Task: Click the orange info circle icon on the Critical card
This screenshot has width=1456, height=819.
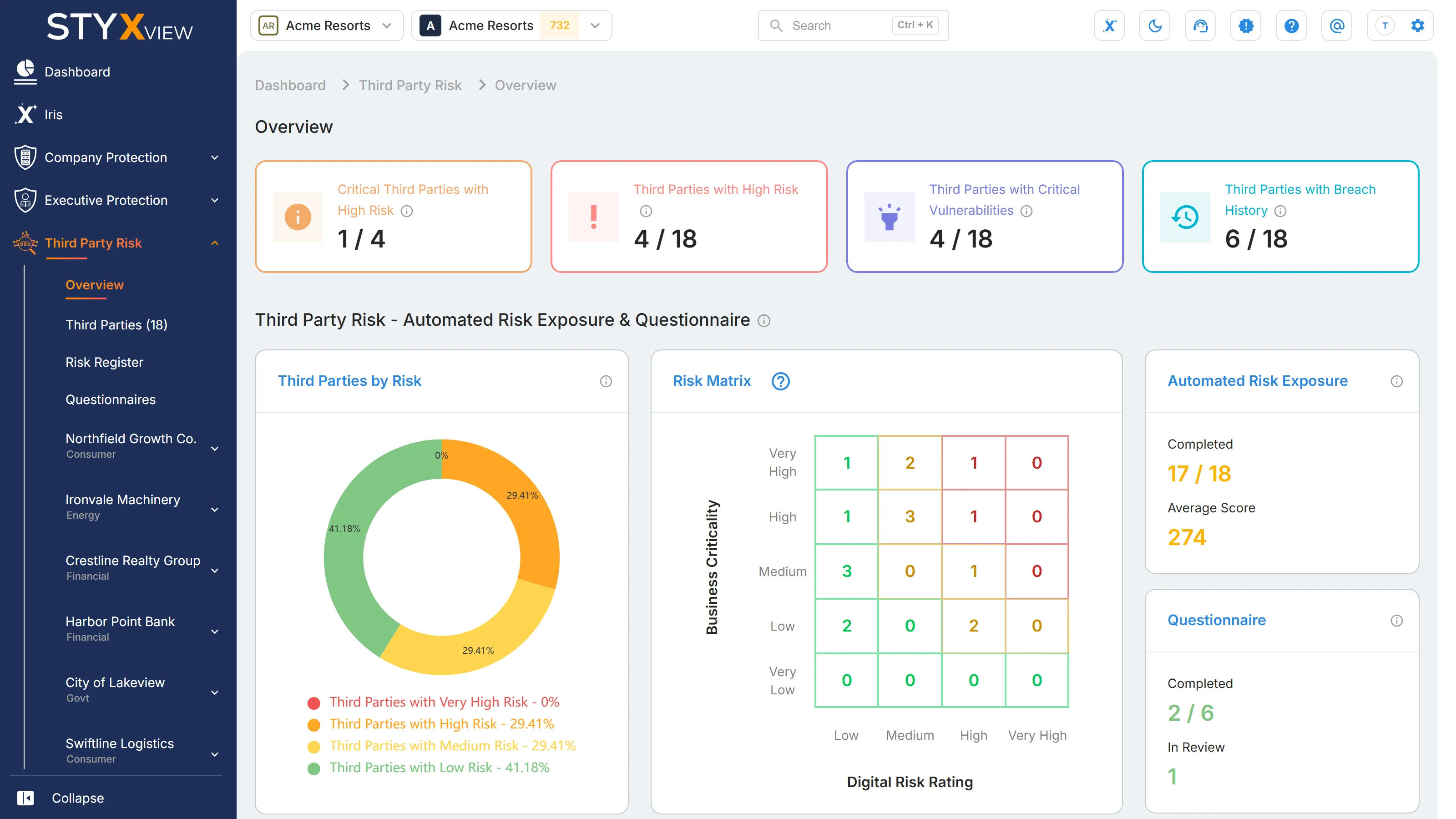Action: [298, 217]
